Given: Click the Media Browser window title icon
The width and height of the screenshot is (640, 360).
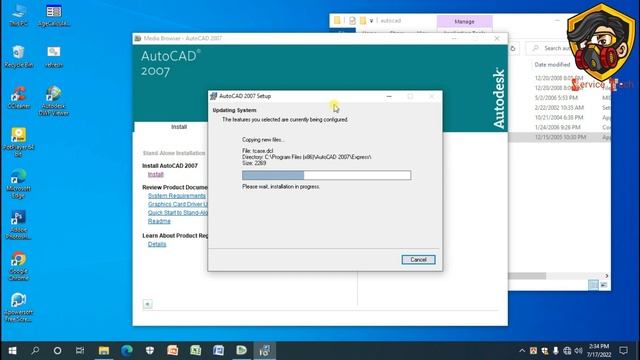Looking at the screenshot, I should pos(138,38).
